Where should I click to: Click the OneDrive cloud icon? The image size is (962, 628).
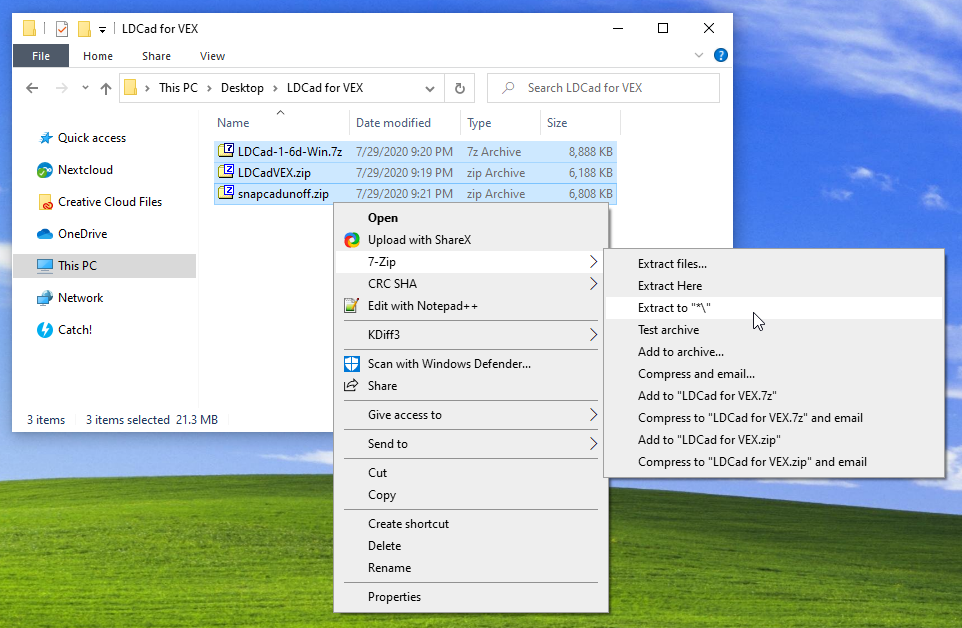point(45,234)
